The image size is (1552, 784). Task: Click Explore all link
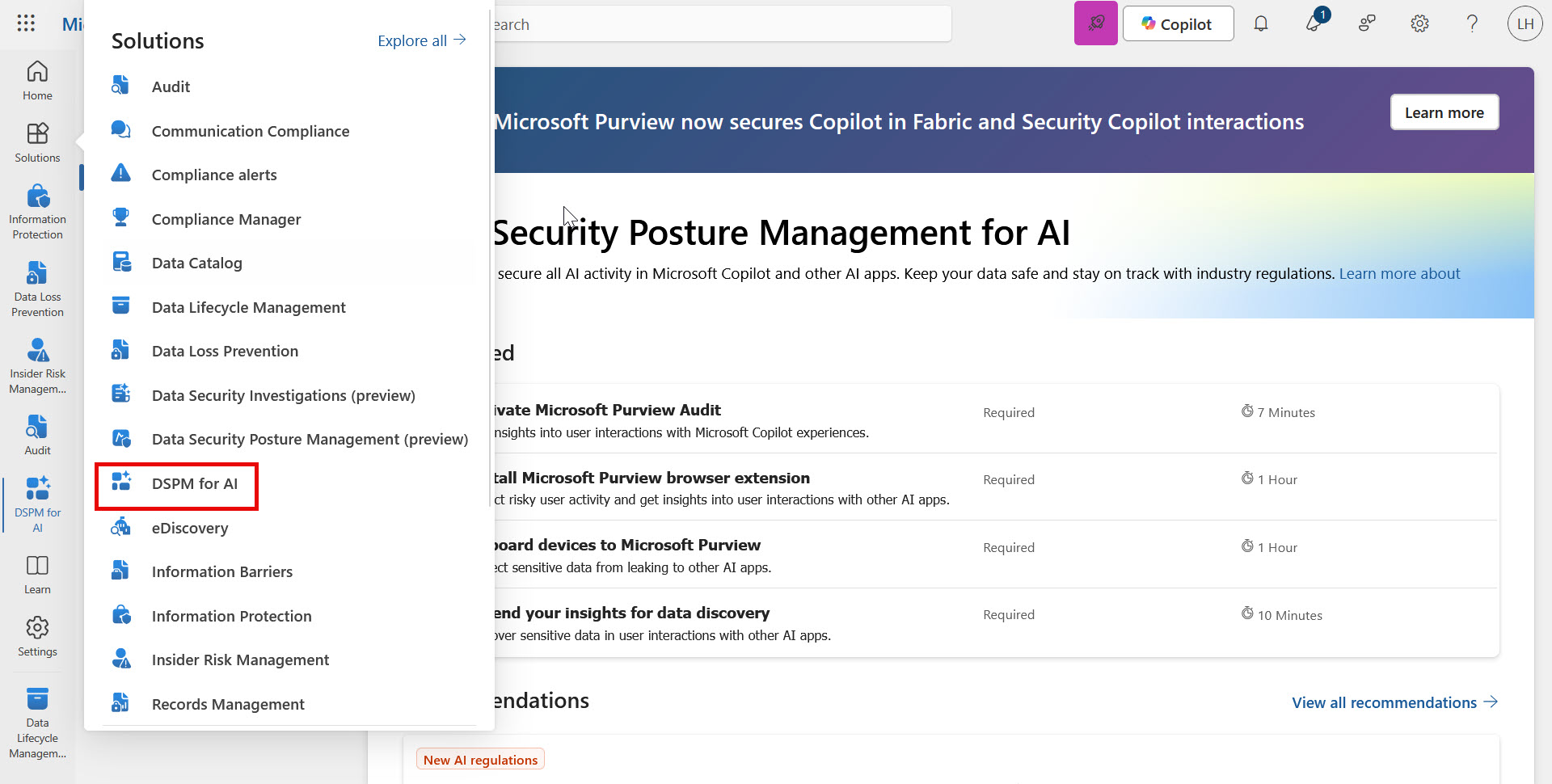[x=422, y=40]
